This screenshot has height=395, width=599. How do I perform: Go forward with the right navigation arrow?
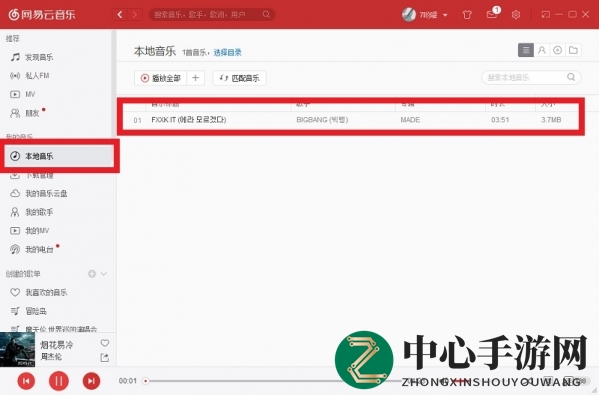(x=134, y=15)
